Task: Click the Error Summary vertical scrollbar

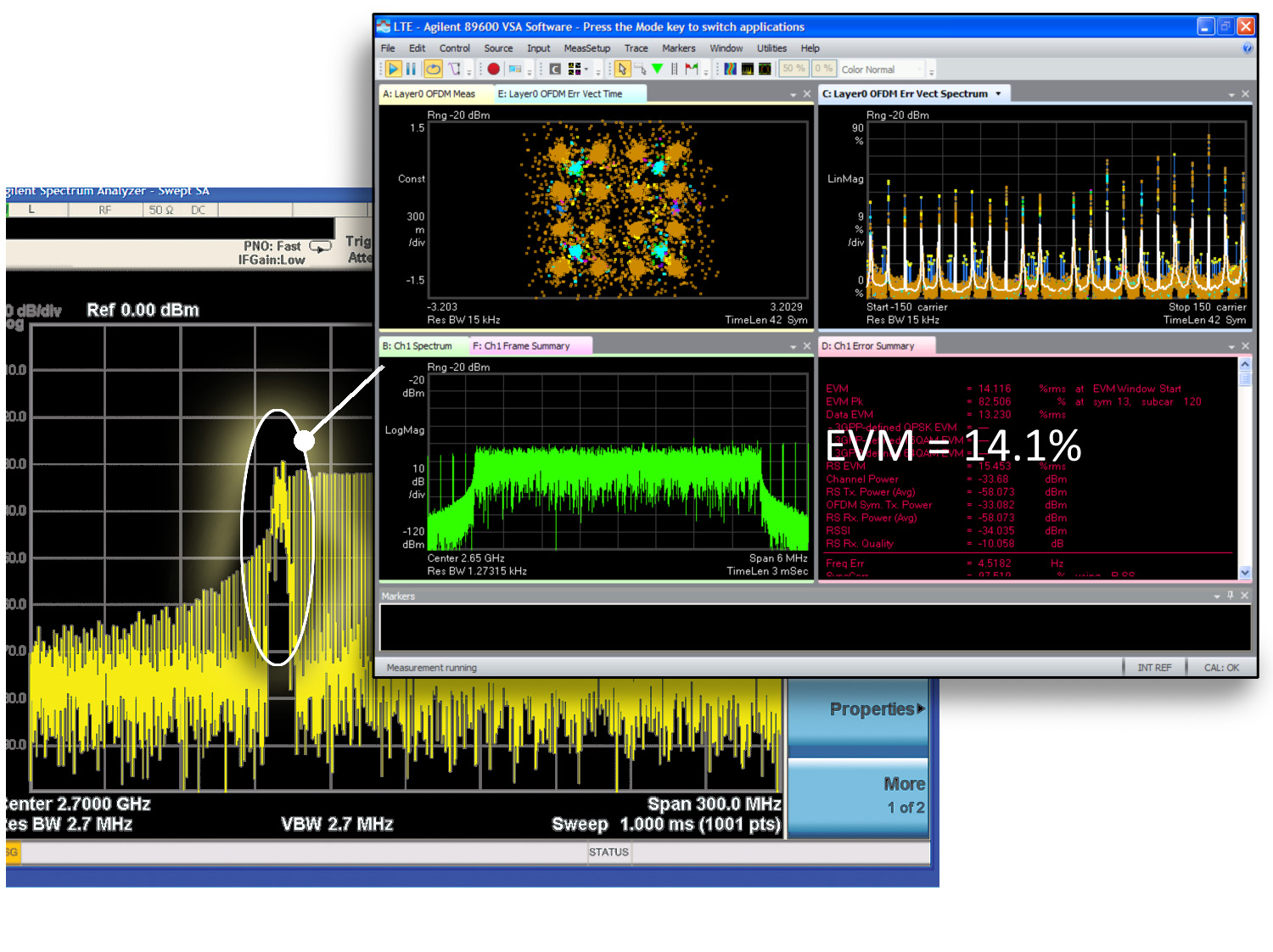Action: click(1245, 467)
